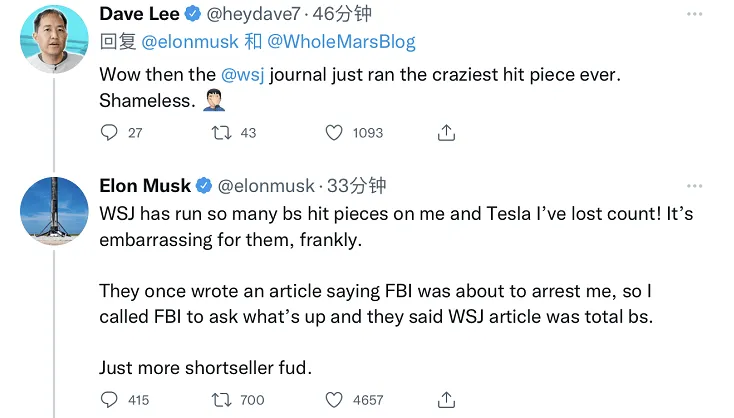
Task: Retweet Elon Musk's tweet
Action: click(x=222, y=399)
